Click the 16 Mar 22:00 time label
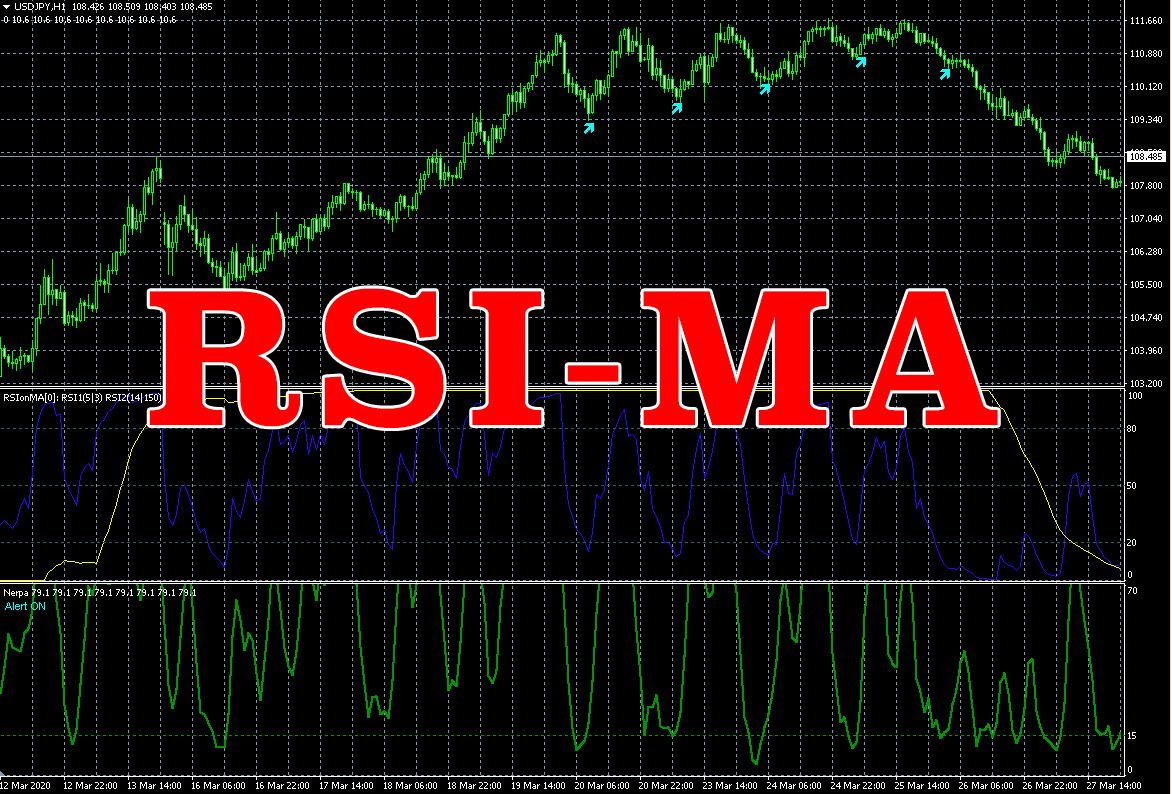Screen dimensions: 1172x794 (x=283, y=785)
